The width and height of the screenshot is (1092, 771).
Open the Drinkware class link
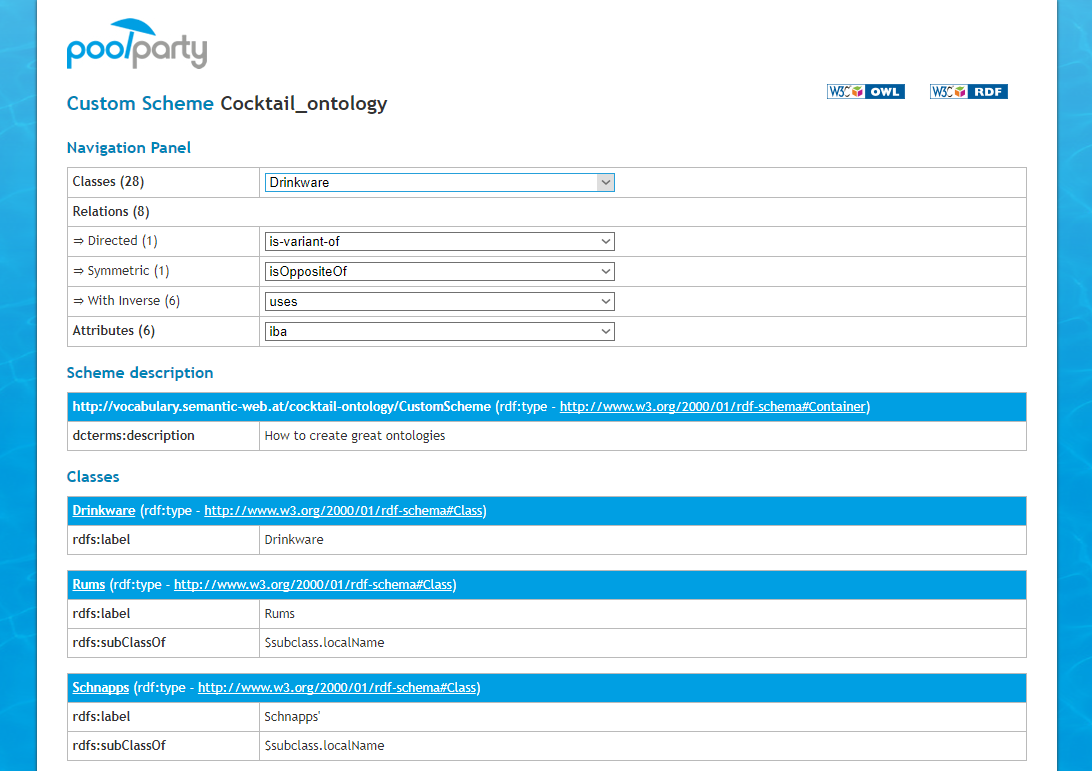click(103, 511)
